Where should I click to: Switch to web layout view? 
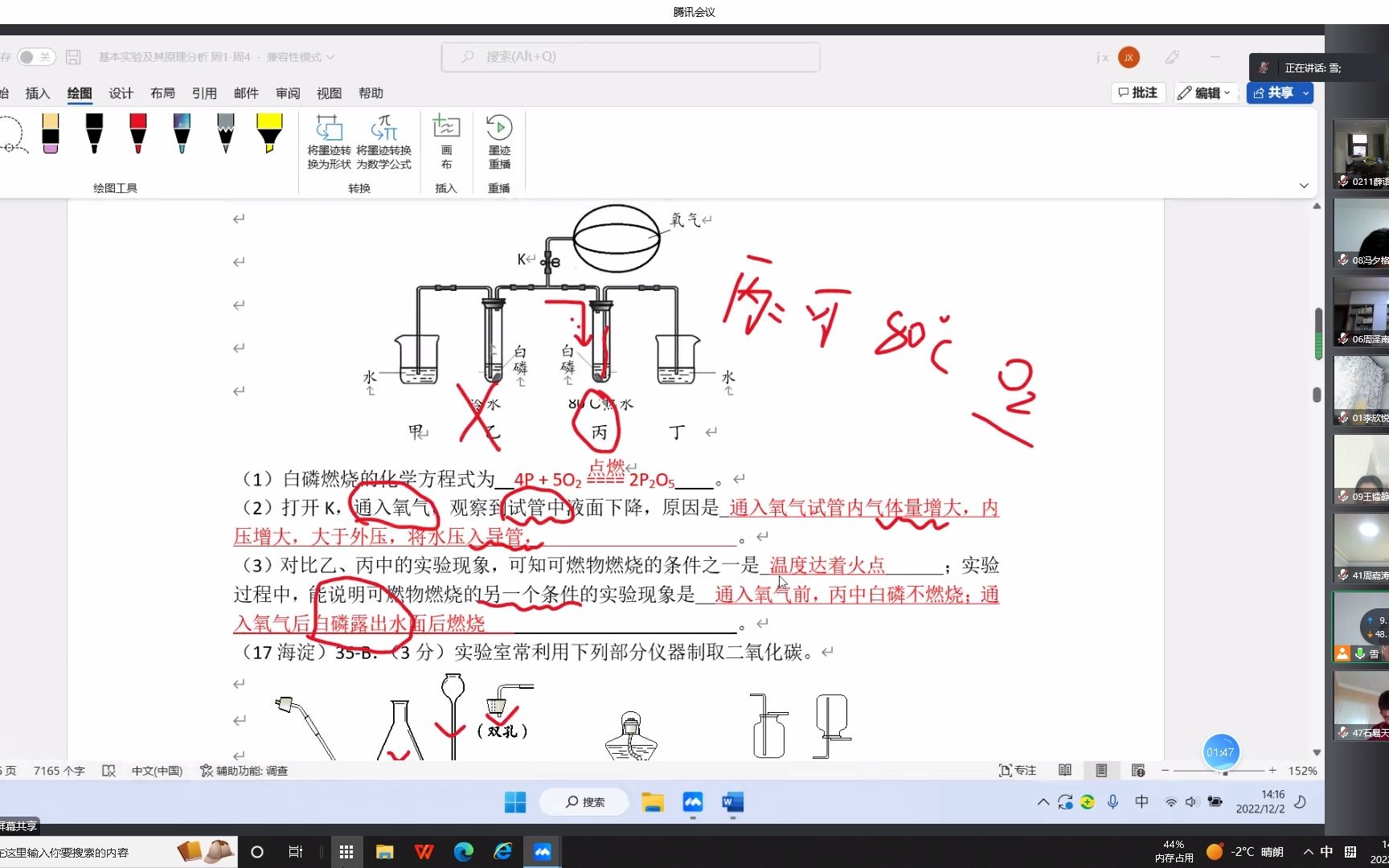pyautogui.click(x=1138, y=771)
